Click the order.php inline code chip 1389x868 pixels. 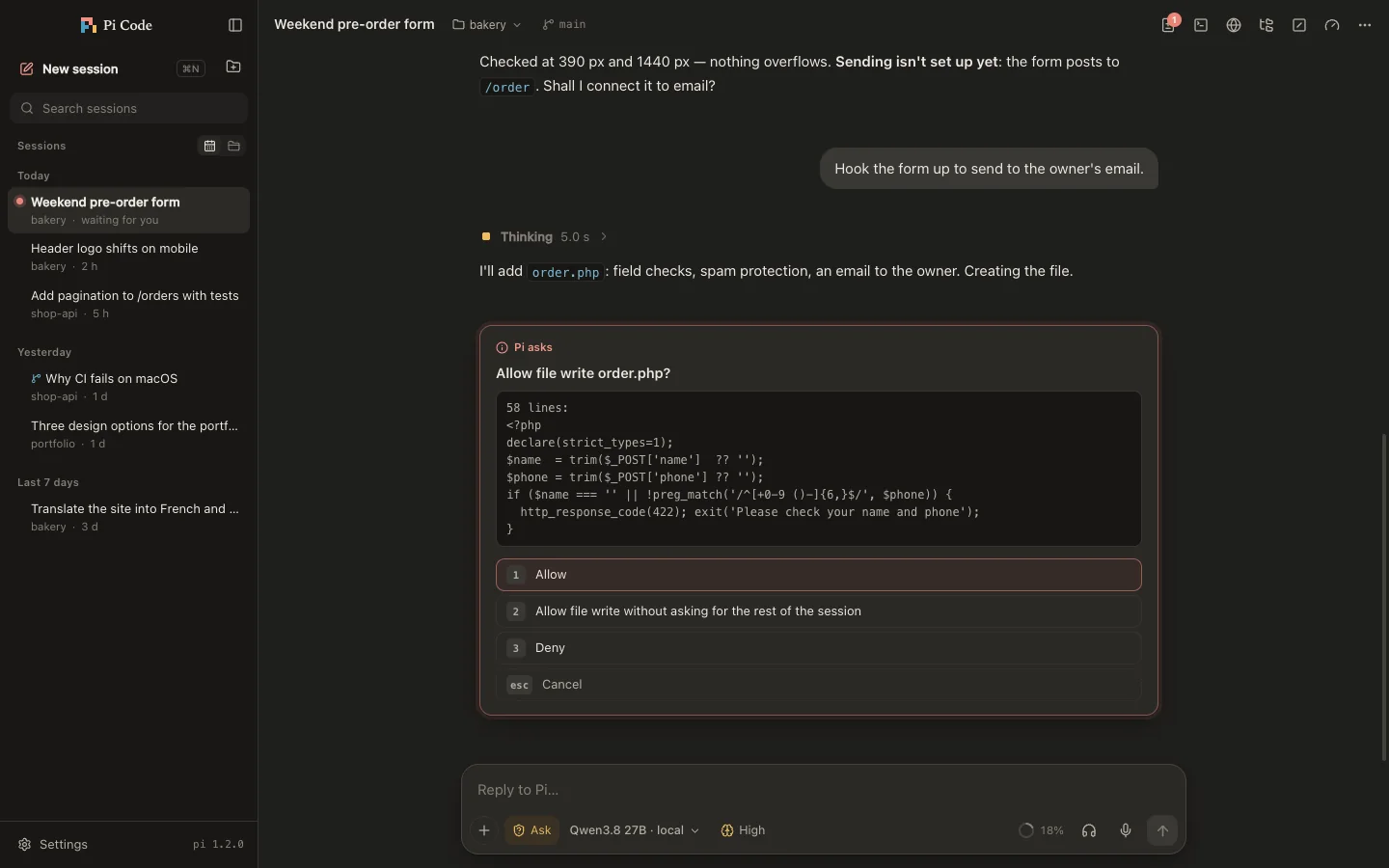565,272
